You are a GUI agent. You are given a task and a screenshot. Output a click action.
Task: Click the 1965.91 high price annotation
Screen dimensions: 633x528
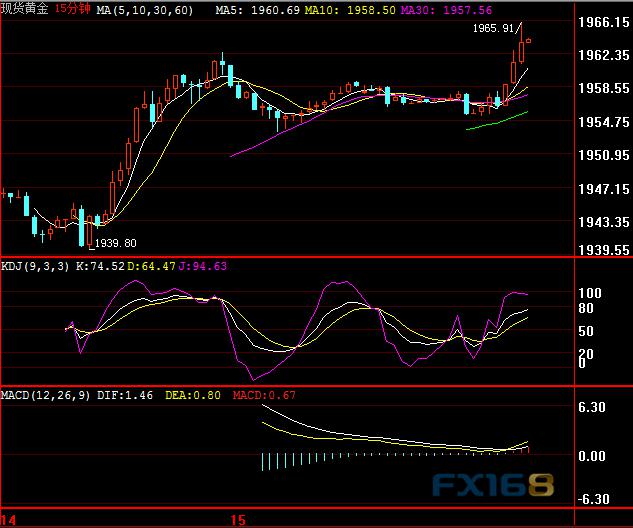[x=493, y=28]
